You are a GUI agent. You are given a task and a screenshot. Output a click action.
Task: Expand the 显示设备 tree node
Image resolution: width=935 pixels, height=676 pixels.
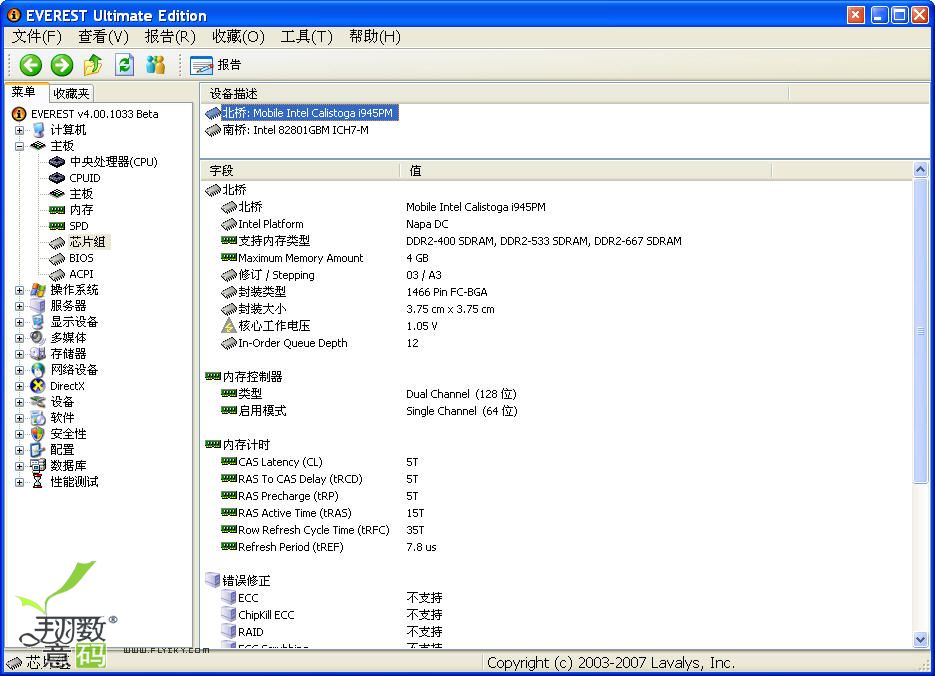(20, 323)
